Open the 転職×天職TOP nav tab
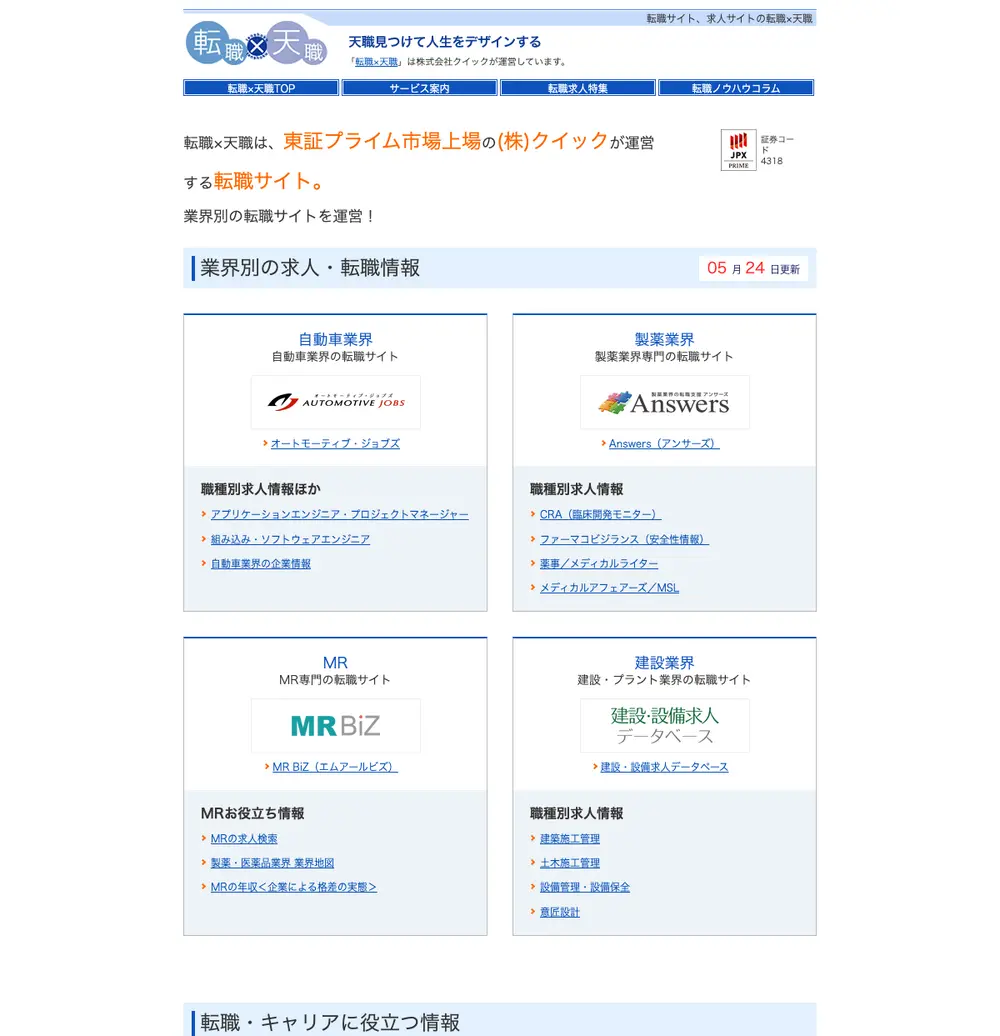Viewport: 1000px width, 1036px height. point(261,88)
